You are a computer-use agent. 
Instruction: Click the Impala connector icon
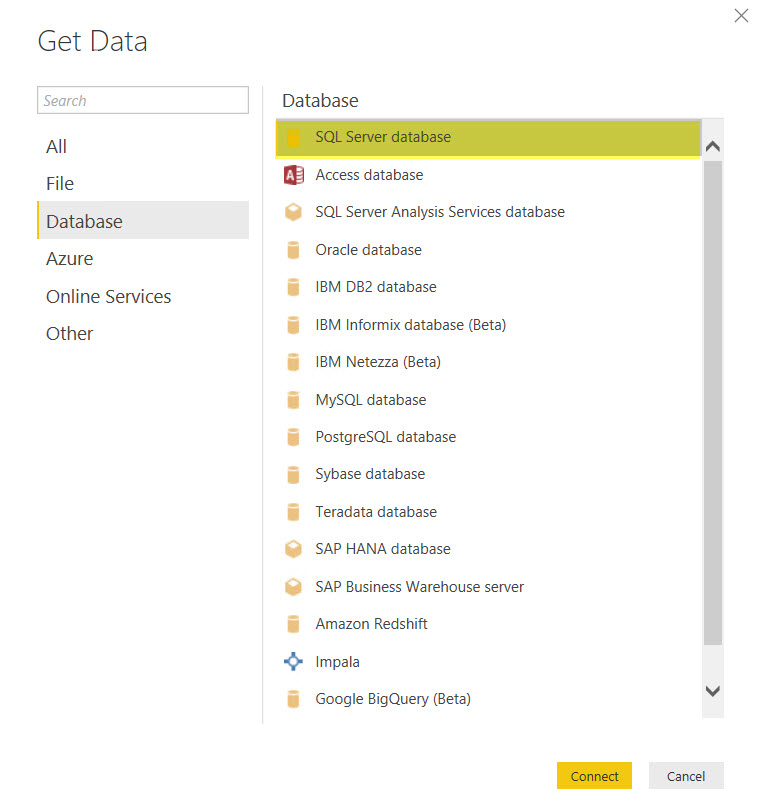click(x=293, y=662)
